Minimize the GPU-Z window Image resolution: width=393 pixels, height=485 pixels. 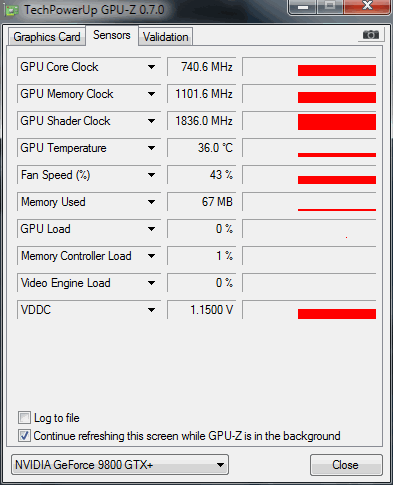[302, 7]
